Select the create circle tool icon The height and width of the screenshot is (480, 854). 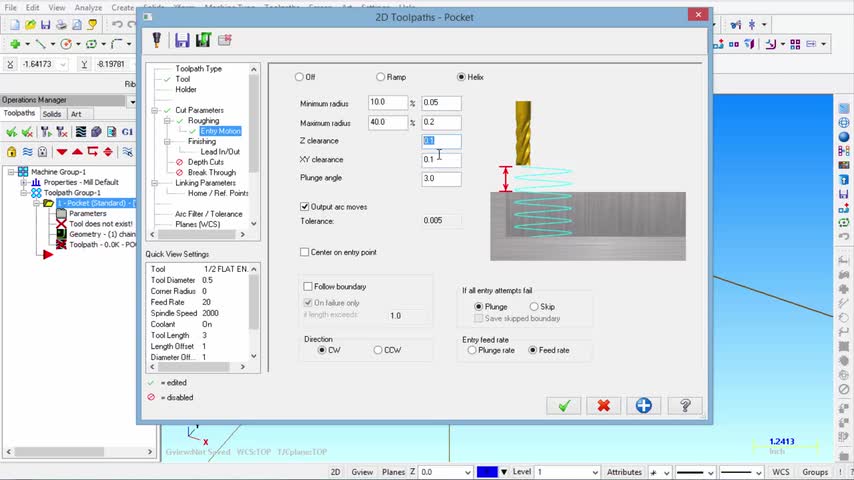pos(66,44)
